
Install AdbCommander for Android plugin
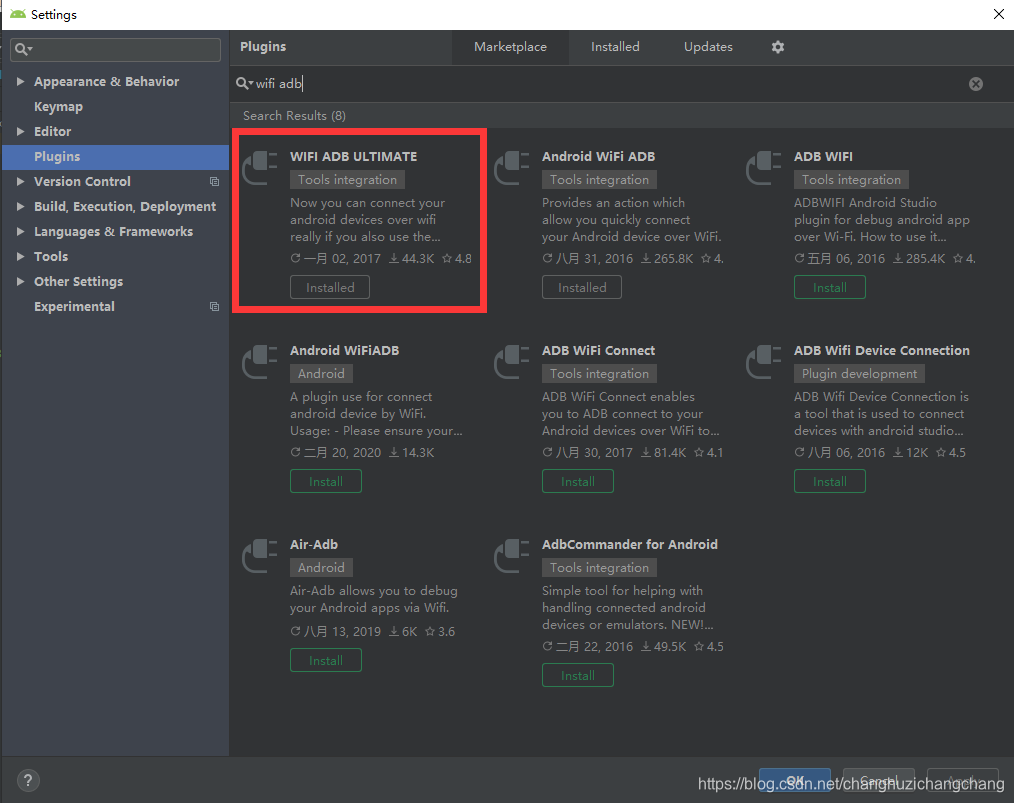[577, 675]
